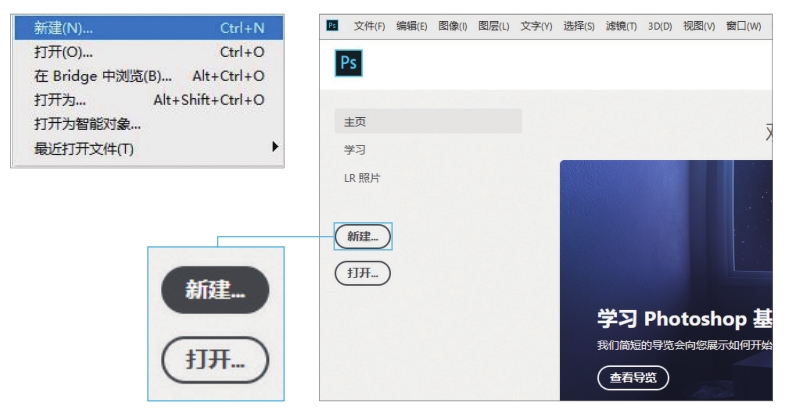This screenshot has width=786, height=413.
Task: Choose 打开(O)... menu entry
Action: pos(148,52)
